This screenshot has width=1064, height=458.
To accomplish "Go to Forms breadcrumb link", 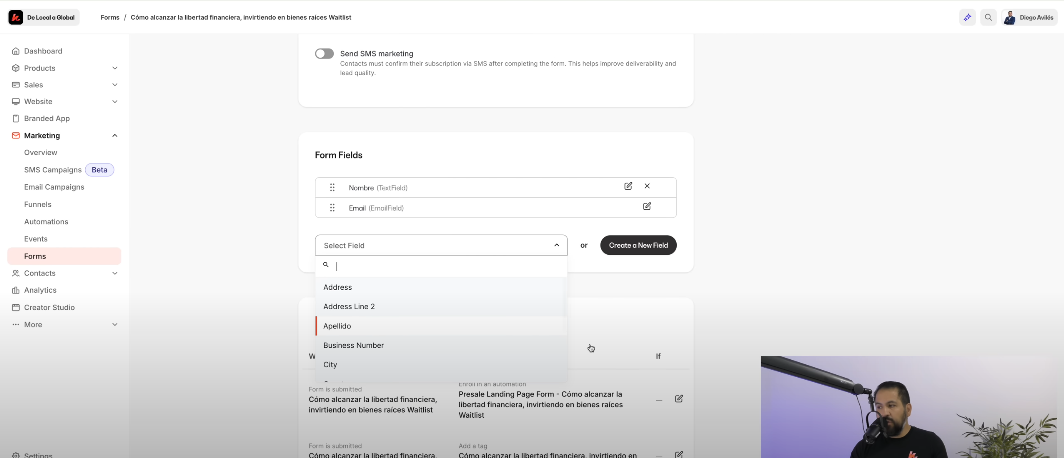I will click(x=110, y=17).
